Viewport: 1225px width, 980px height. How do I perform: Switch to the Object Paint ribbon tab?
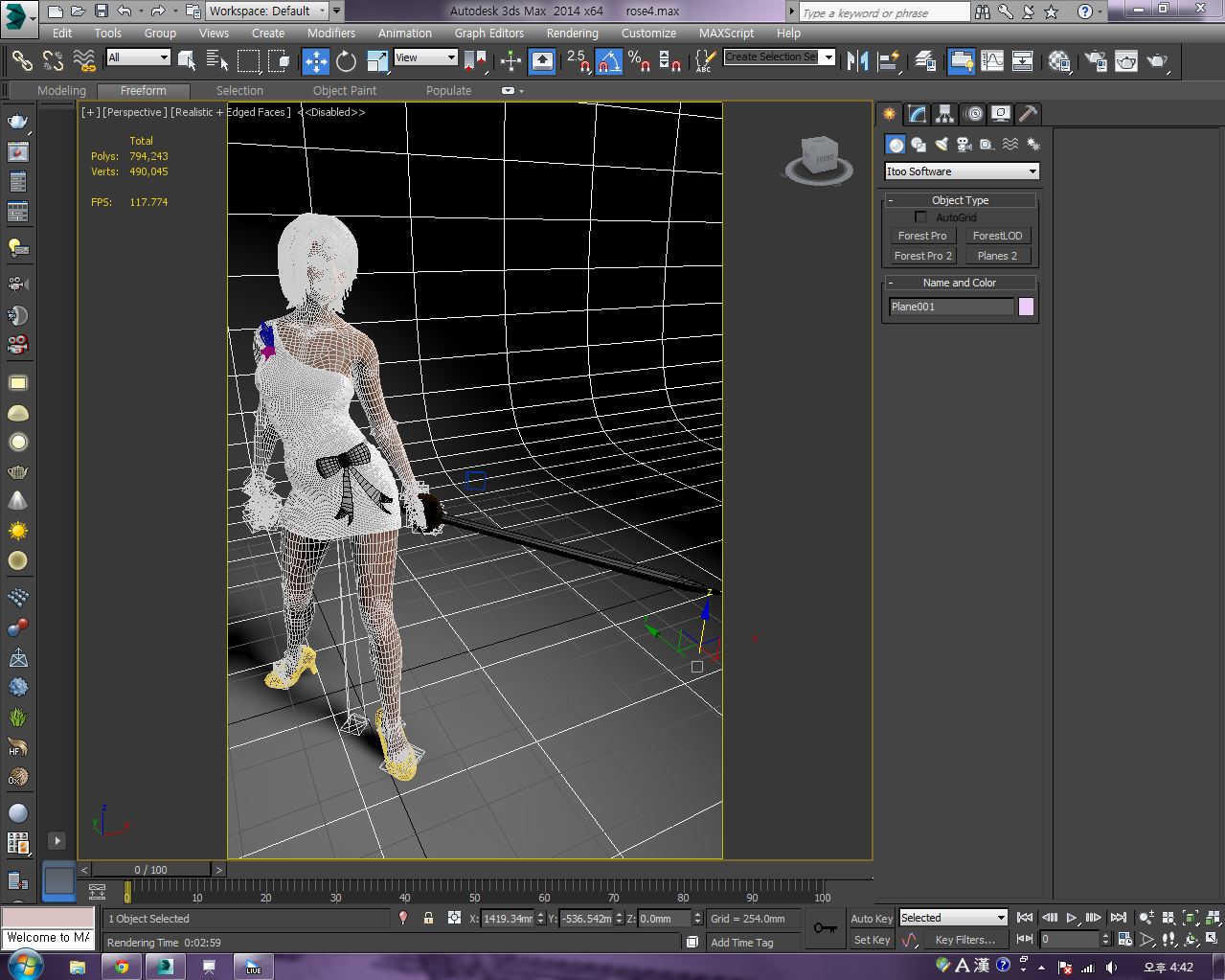(345, 91)
